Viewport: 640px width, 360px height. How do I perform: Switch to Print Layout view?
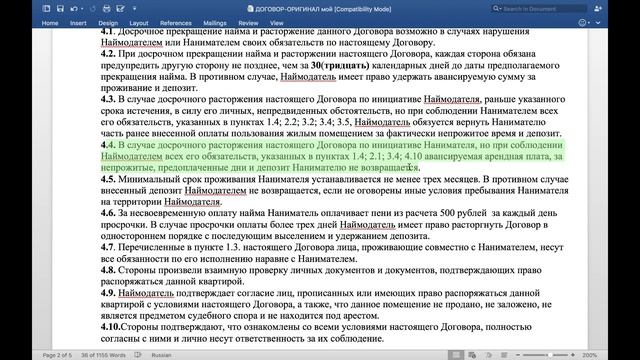point(456,355)
